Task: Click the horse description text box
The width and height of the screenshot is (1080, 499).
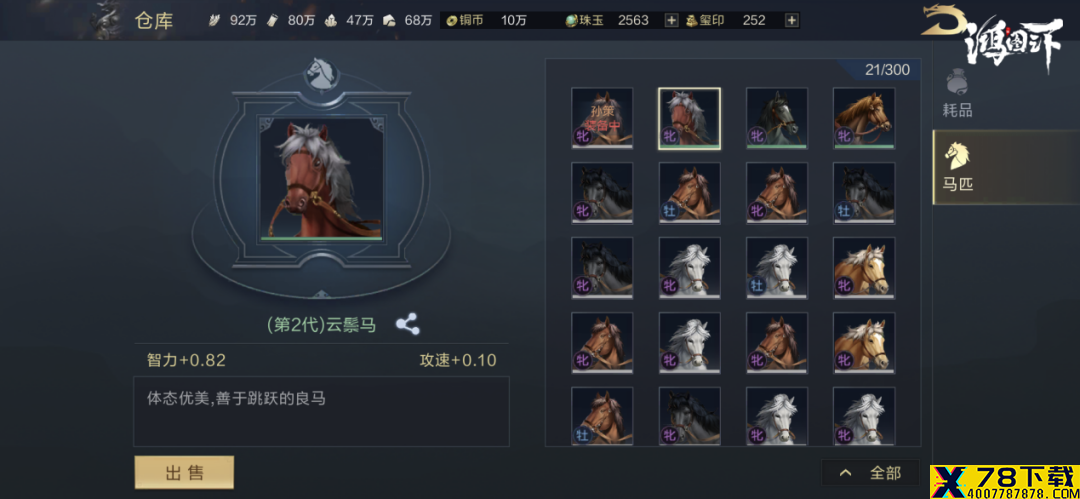Action: click(321, 411)
